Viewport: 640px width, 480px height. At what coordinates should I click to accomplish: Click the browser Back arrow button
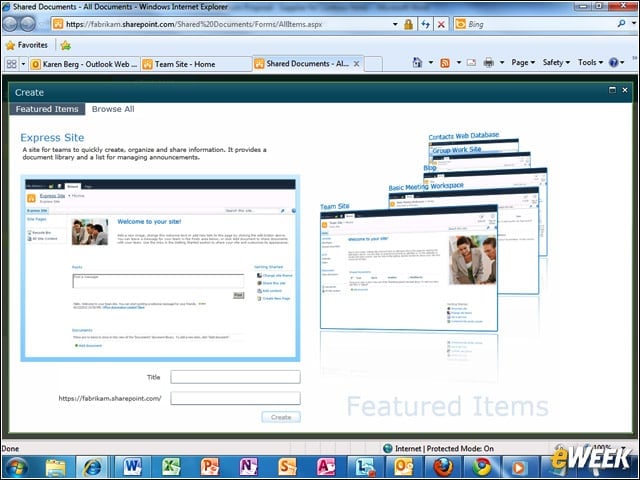(x=10, y=24)
